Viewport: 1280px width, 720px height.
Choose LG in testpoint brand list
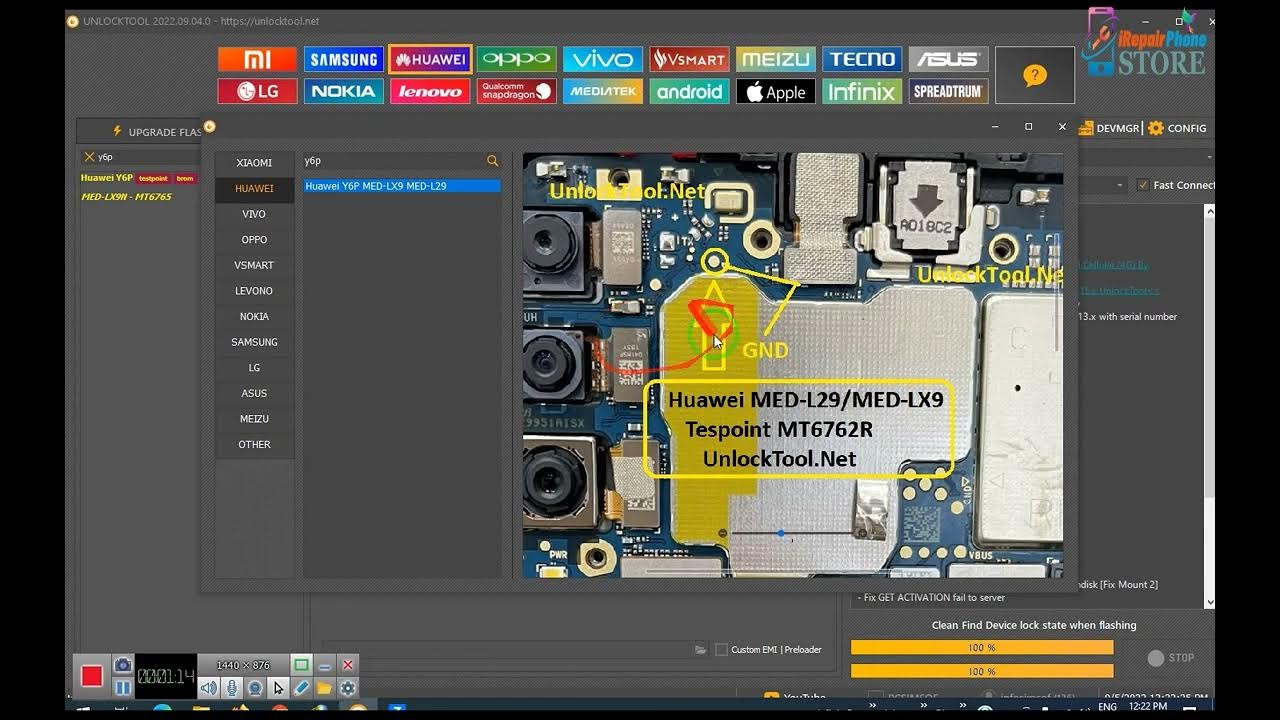click(x=254, y=368)
